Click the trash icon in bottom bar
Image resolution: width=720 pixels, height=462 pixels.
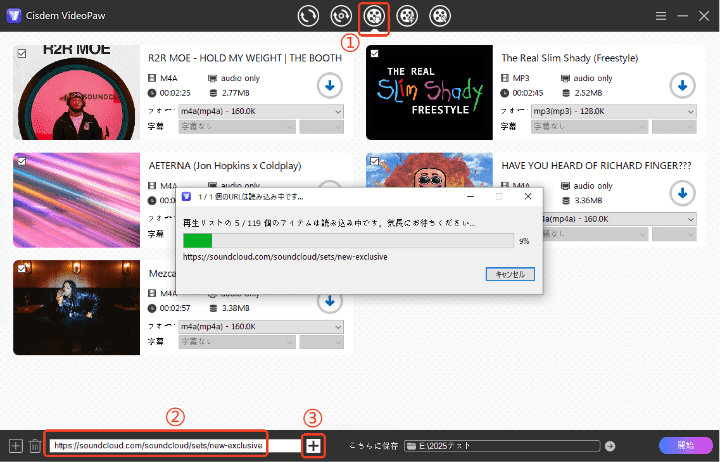coord(35,446)
